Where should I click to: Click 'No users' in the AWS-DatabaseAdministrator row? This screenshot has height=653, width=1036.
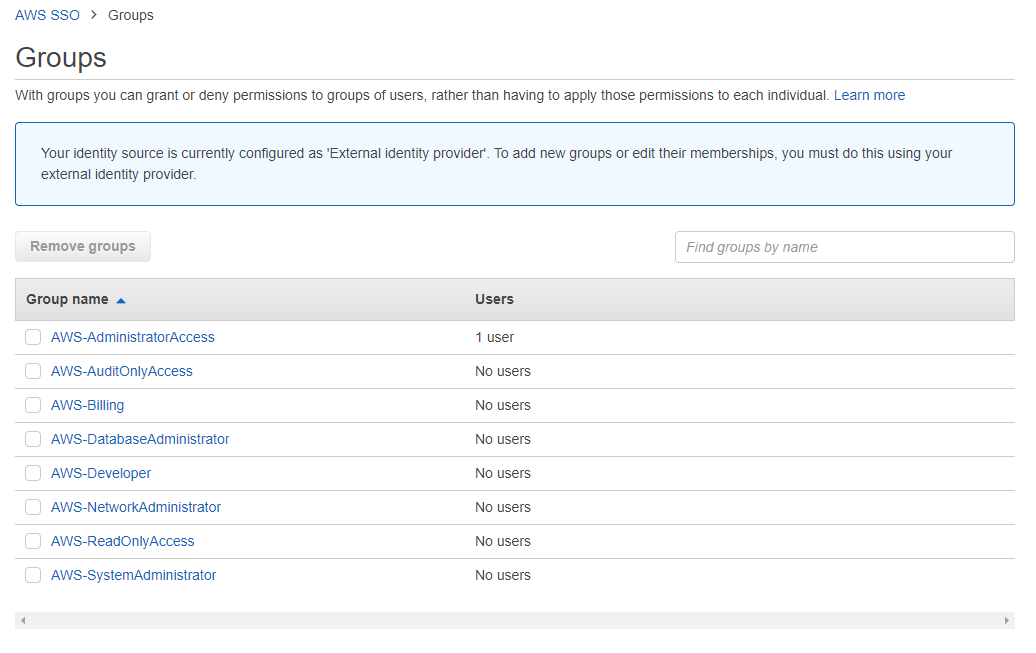[503, 440]
